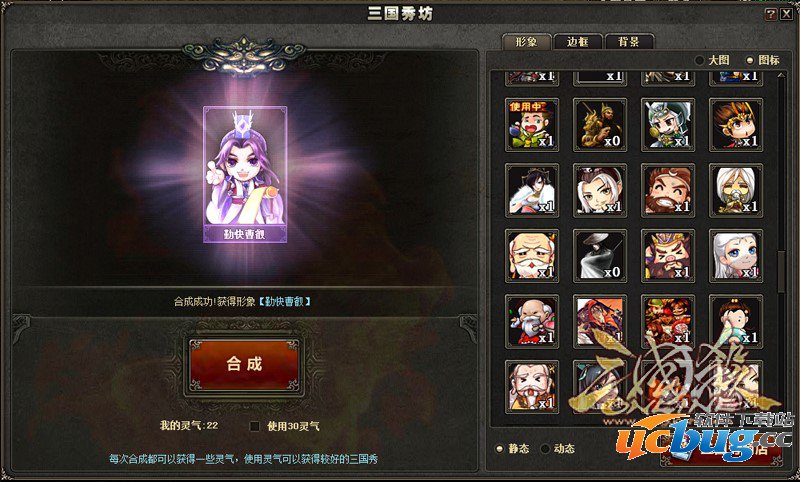Choose the golden dragon warrior avatar
The width and height of the screenshot is (800, 482).
coord(599,125)
